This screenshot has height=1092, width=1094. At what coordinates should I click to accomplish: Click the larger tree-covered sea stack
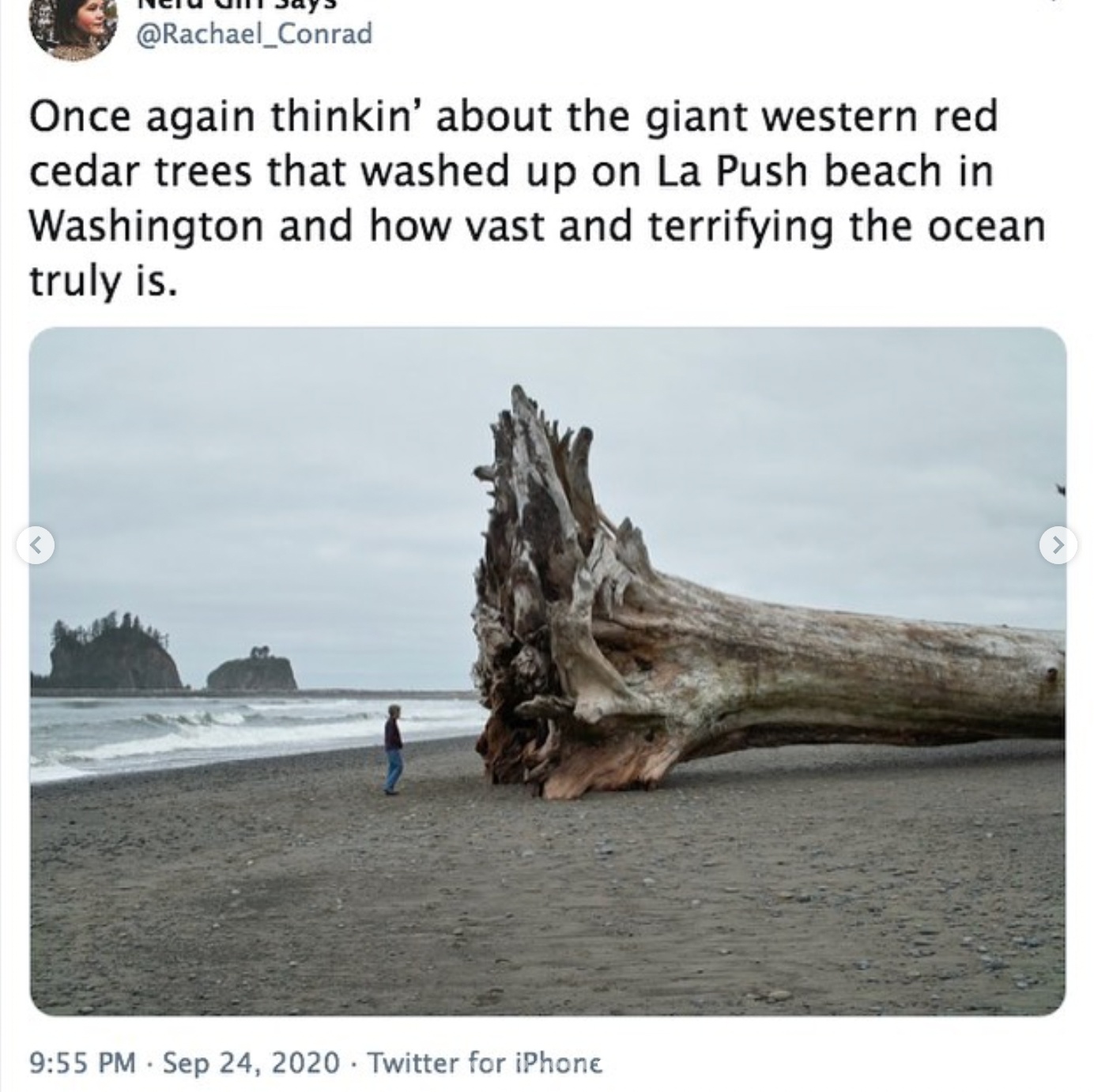pyautogui.click(x=115, y=652)
